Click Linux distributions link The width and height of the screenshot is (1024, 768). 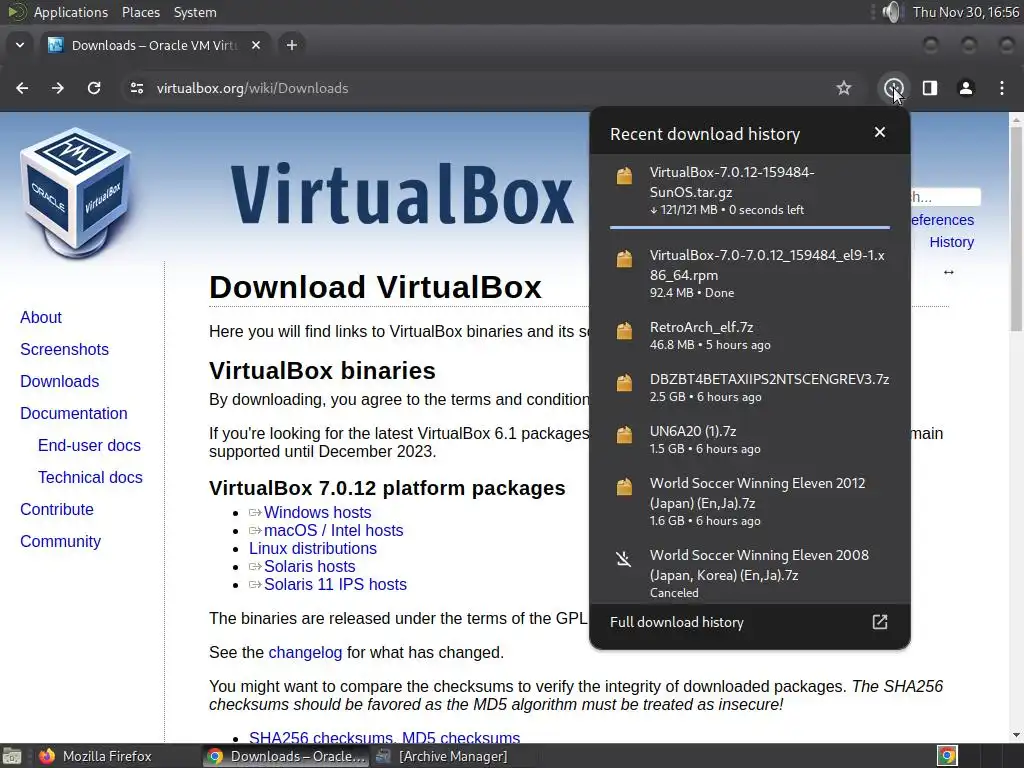pyautogui.click(x=313, y=549)
